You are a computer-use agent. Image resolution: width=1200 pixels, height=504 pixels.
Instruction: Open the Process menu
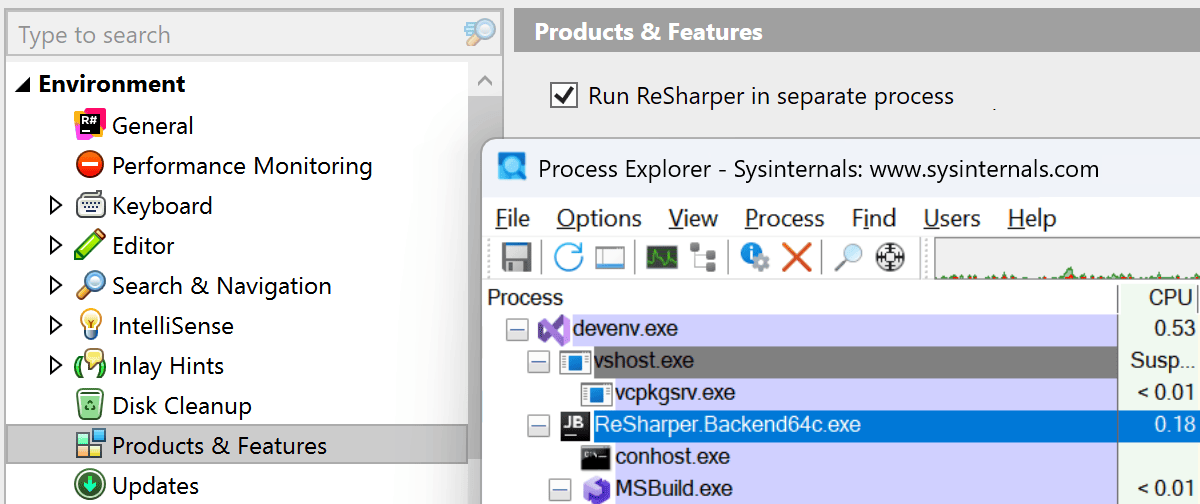click(x=784, y=218)
